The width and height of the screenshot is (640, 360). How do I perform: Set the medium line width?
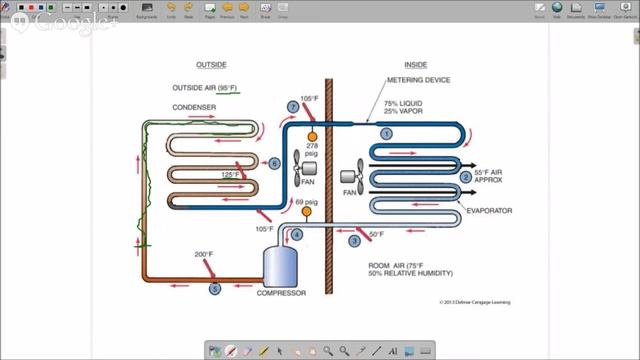77,7
